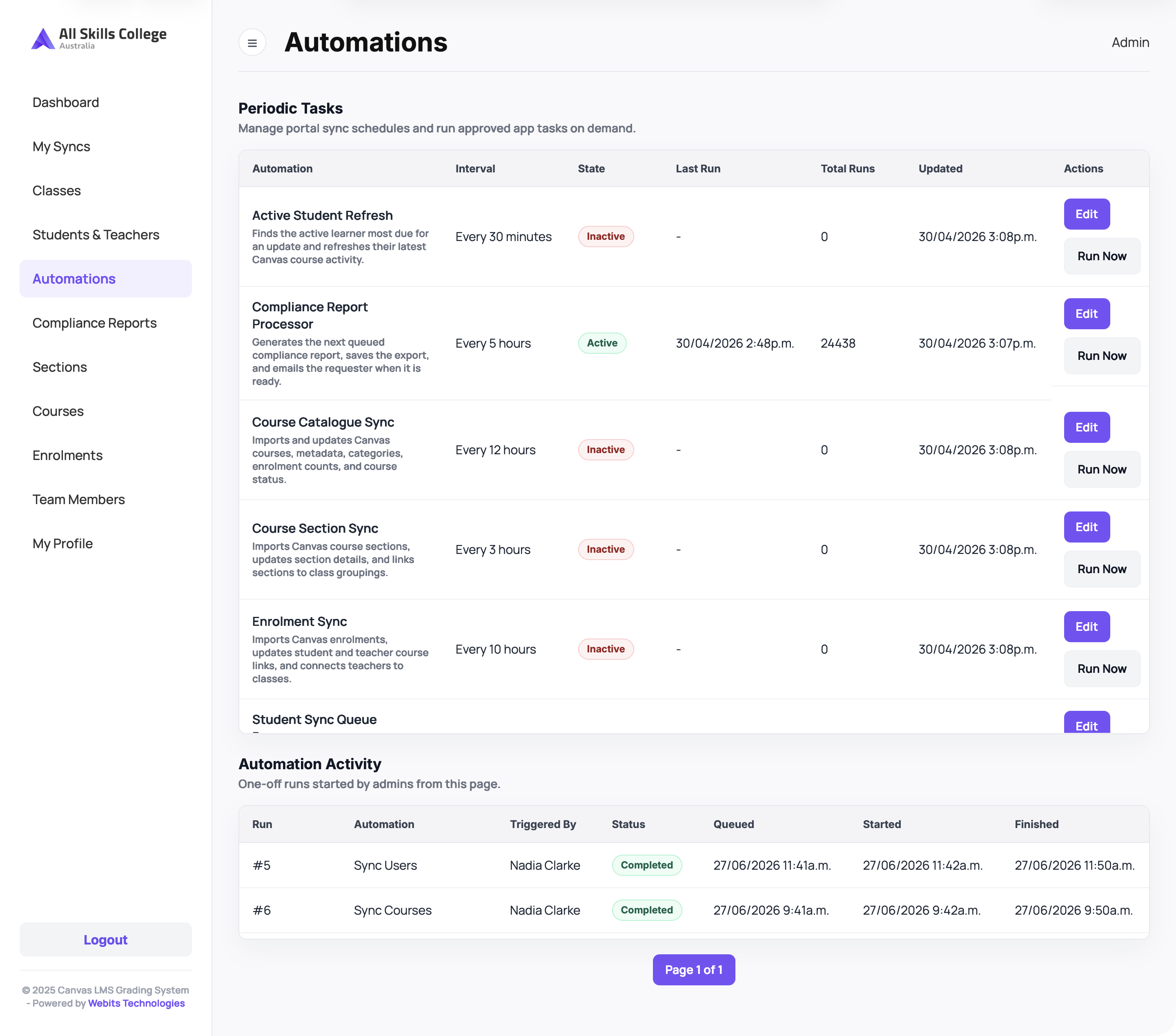Click the Admin user label

pyautogui.click(x=1130, y=42)
